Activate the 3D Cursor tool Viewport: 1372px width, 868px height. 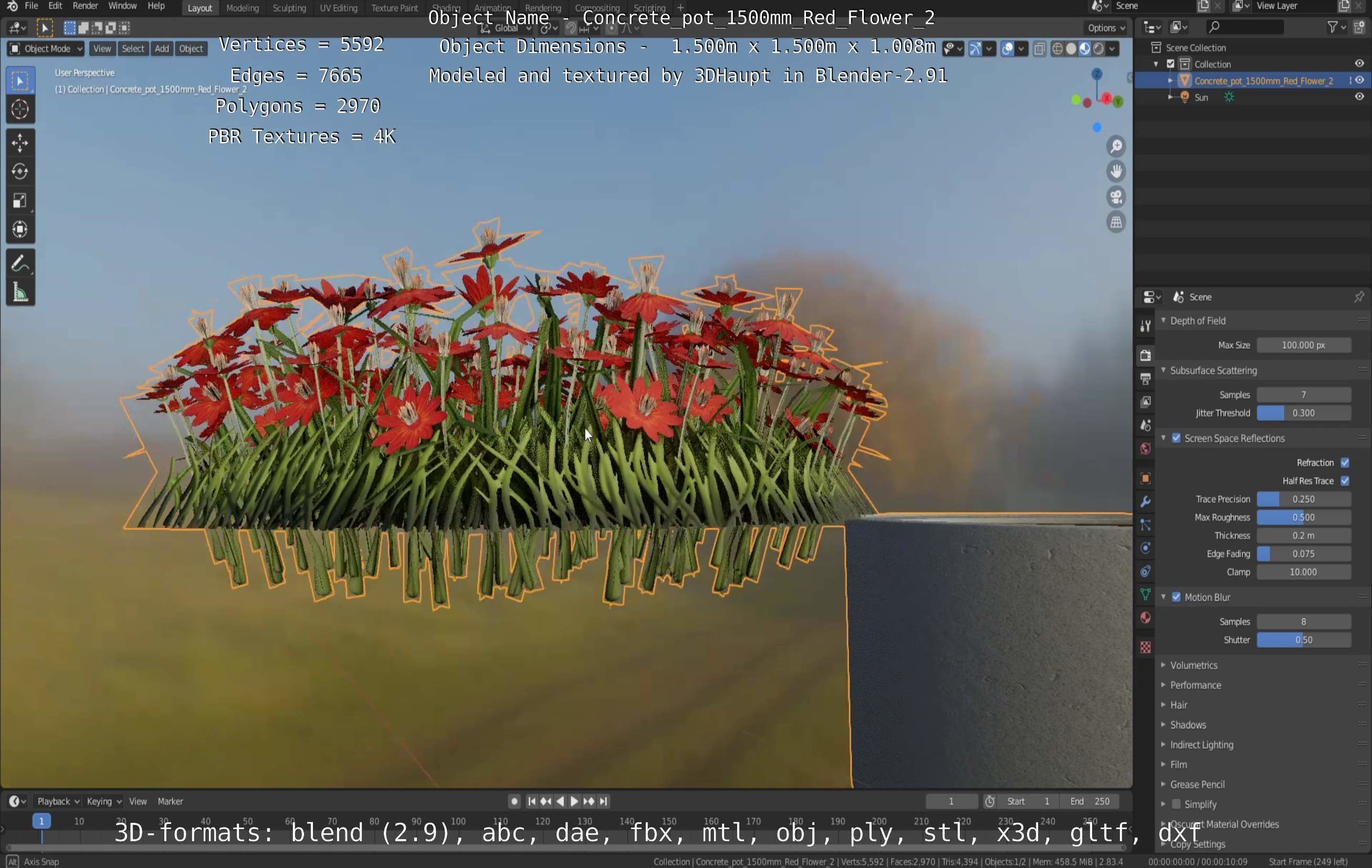click(20, 109)
